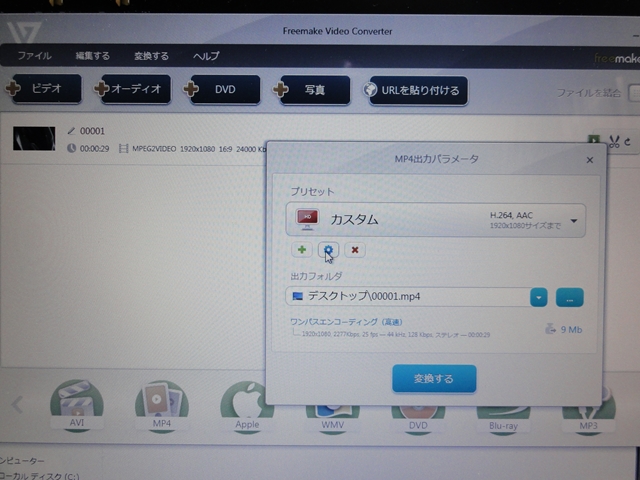The width and height of the screenshot is (640, 480).
Task: Click the green plus add preset icon
Action: (x=302, y=249)
